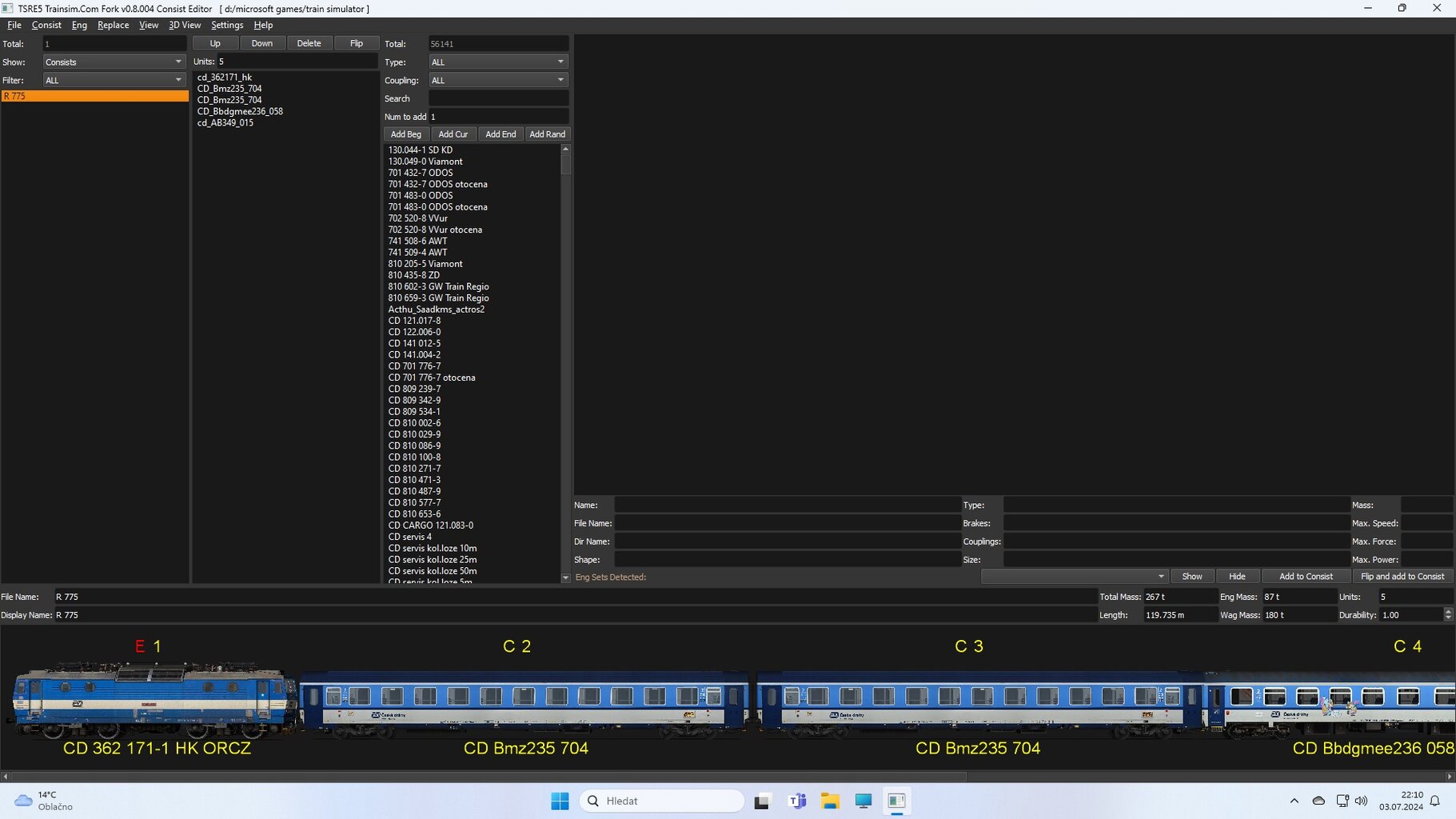Click the File Name field containing R 775
Screen dimensions: 1456x819
tap(575, 597)
